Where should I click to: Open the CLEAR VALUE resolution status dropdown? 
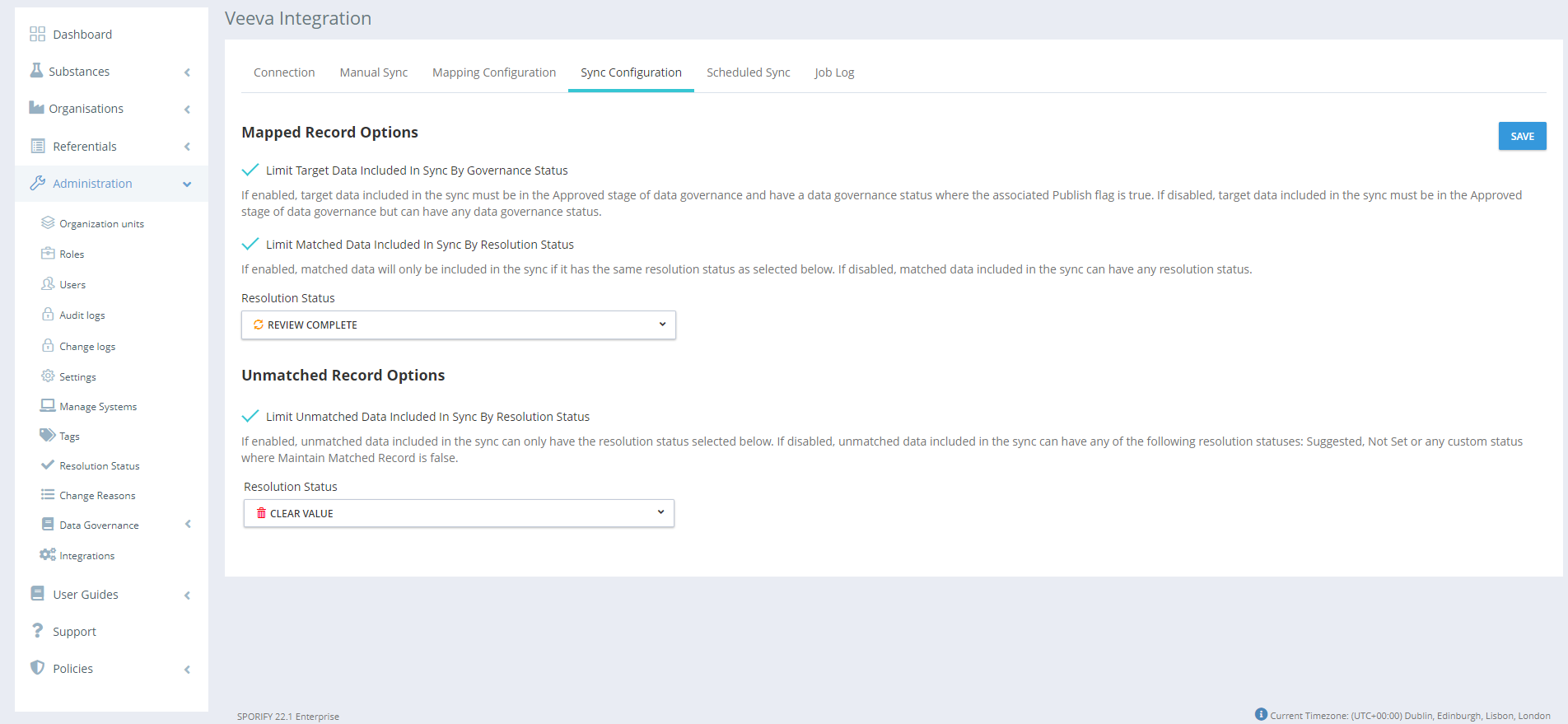click(458, 513)
